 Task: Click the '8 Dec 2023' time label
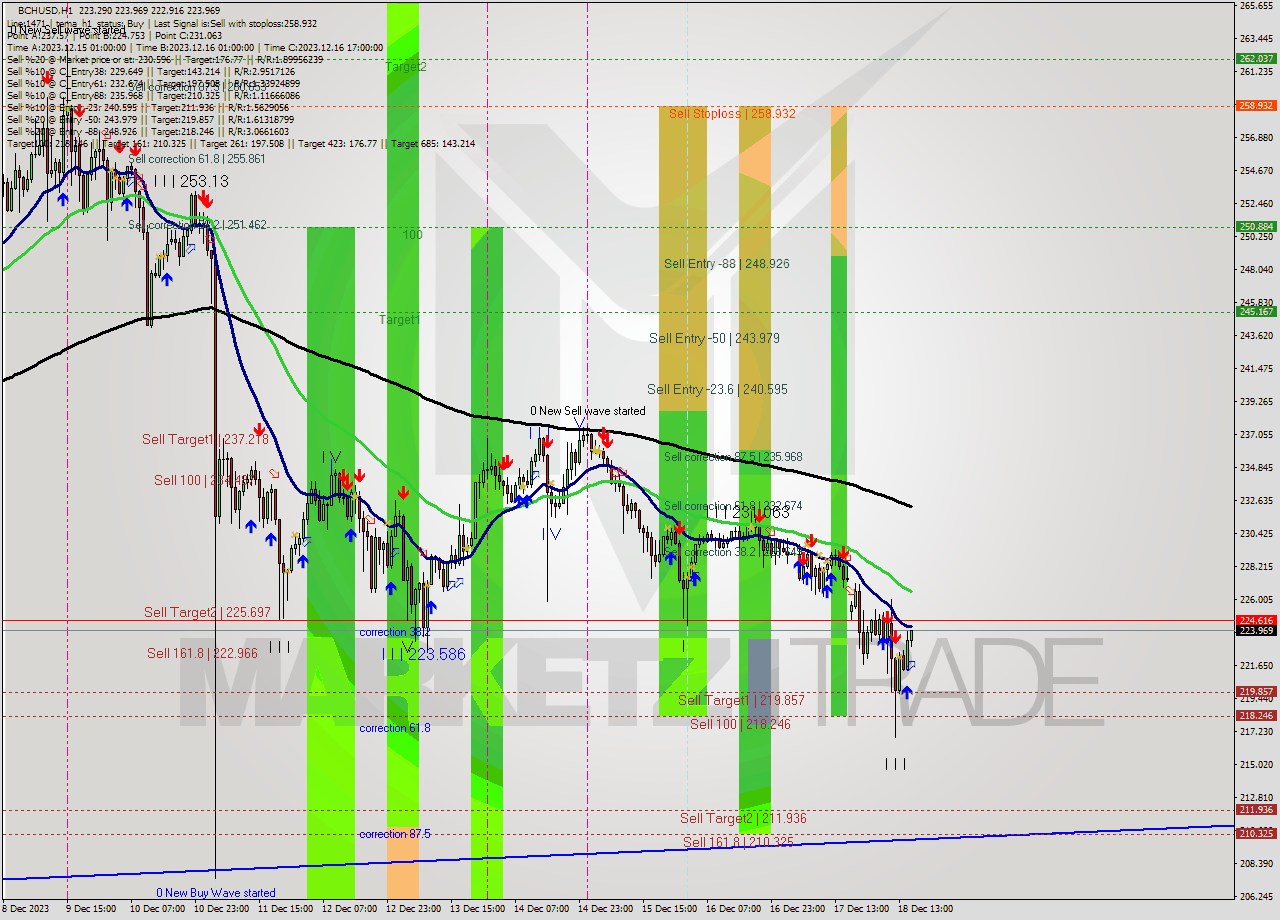click(x=23, y=909)
